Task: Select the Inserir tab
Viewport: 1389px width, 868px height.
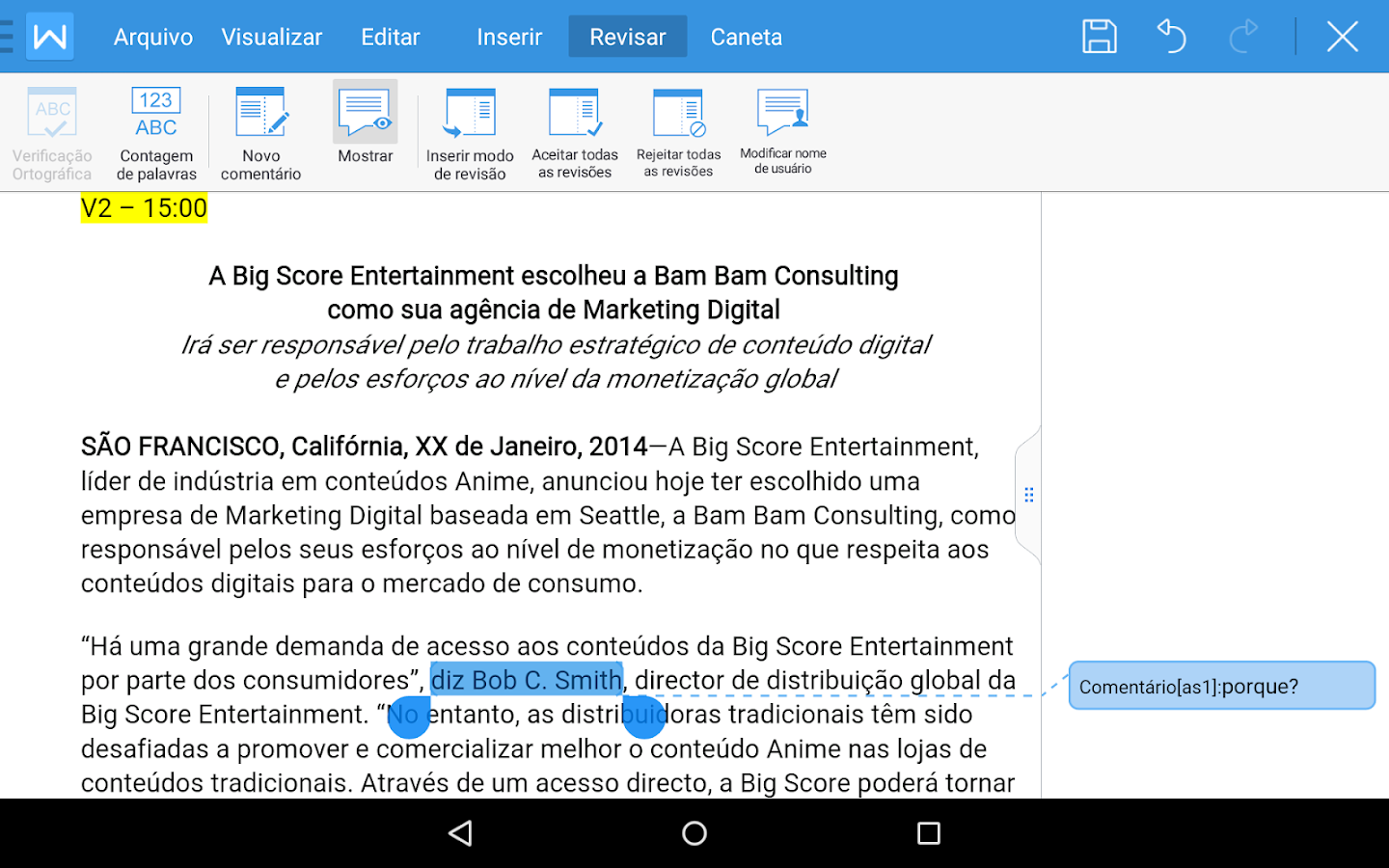Action: pyautogui.click(x=509, y=37)
